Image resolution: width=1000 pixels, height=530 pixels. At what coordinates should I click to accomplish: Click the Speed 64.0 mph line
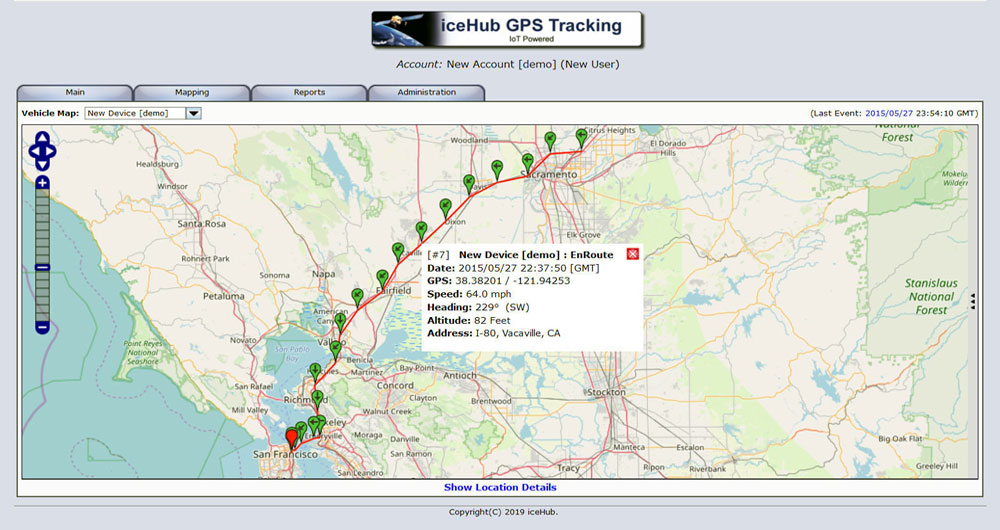(x=469, y=294)
